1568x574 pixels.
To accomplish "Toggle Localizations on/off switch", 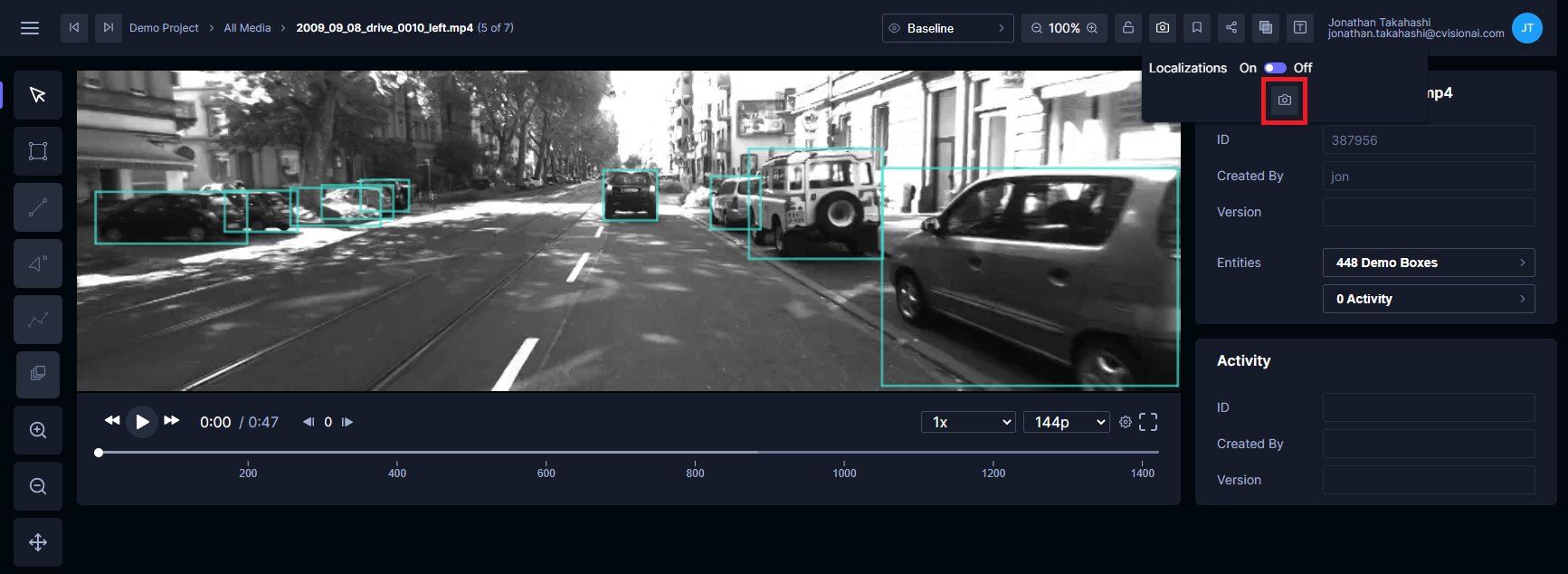I will (x=1275, y=68).
